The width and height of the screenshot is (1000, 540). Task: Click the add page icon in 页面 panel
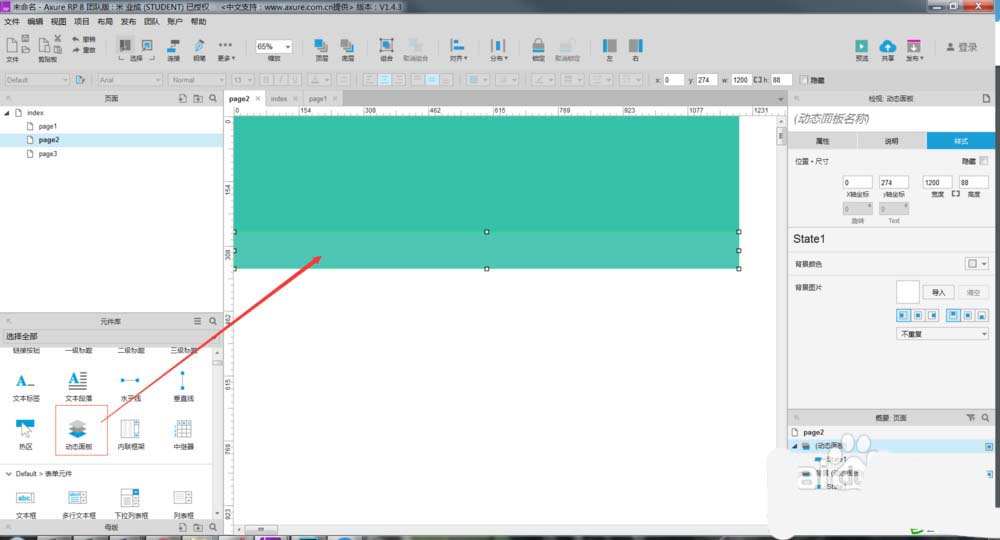tap(182, 98)
